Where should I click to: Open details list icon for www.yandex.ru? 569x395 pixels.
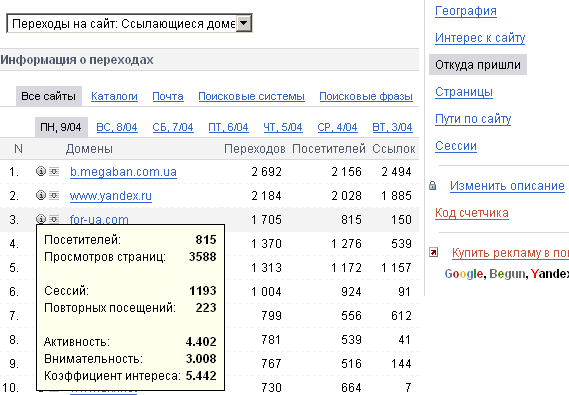pyautogui.click(x=54, y=196)
